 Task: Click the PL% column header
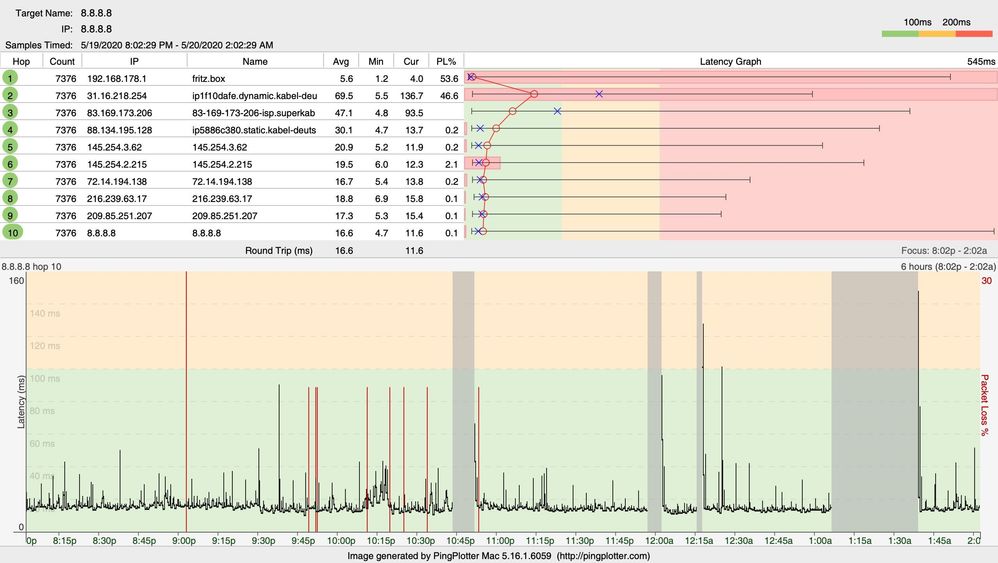point(446,61)
